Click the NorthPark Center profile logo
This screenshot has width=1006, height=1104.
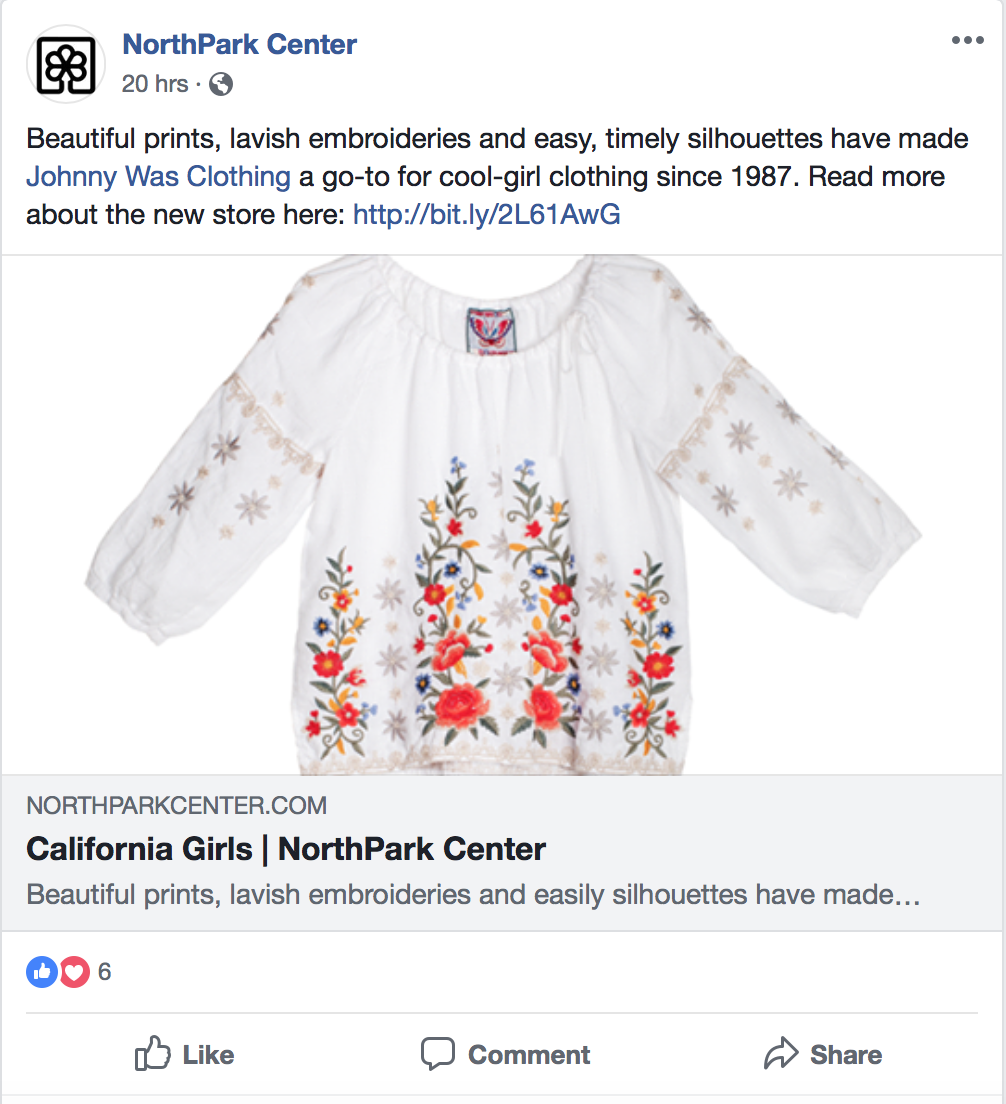[66, 64]
